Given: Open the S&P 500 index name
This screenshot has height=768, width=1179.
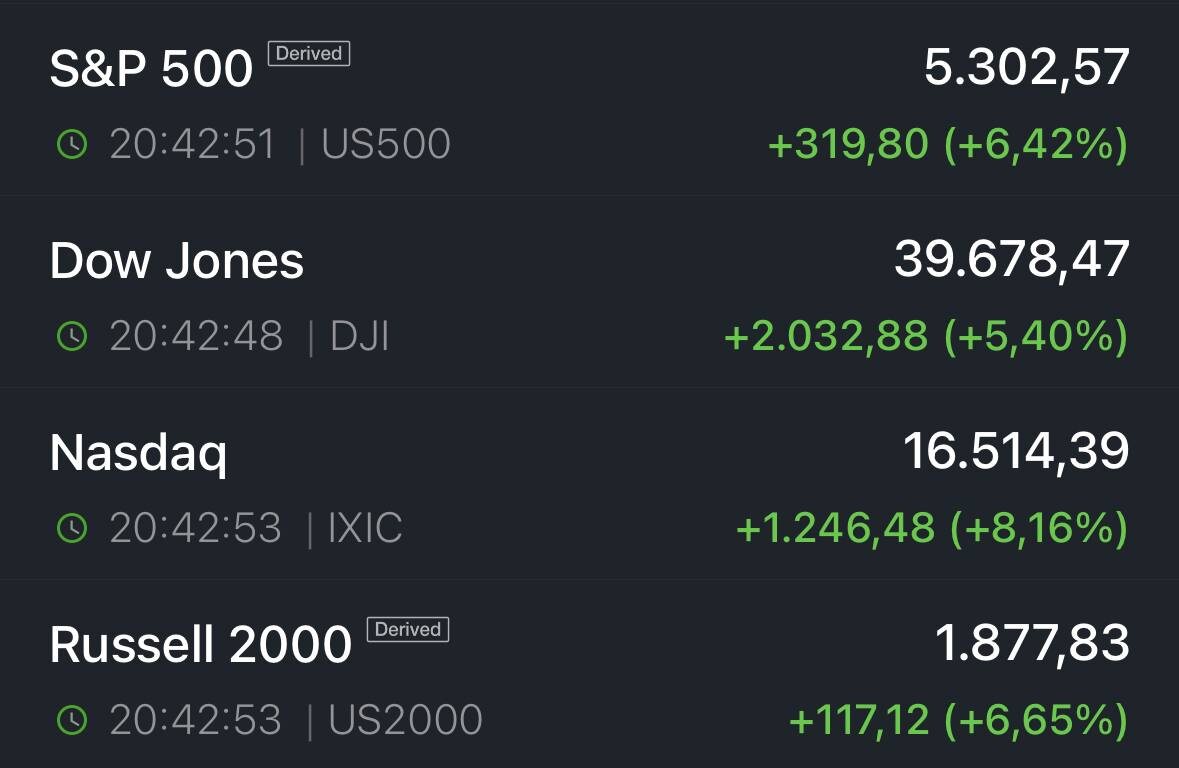Looking at the screenshot, I should point(151,68).
